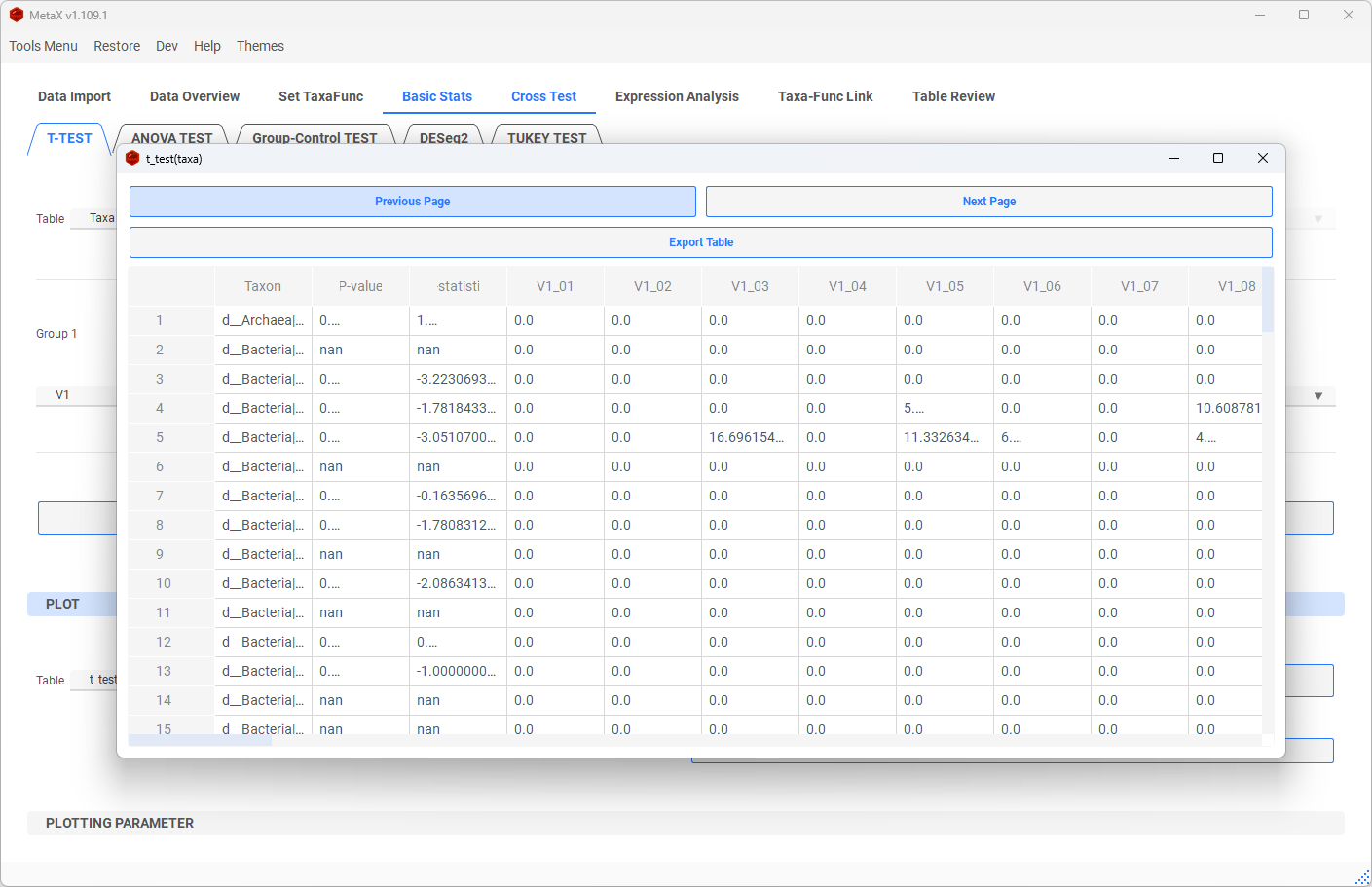This screenshot has width=1372, height=887.
Task: Select the ANOVA TEST sub-tab
Action: pos(171,137)
